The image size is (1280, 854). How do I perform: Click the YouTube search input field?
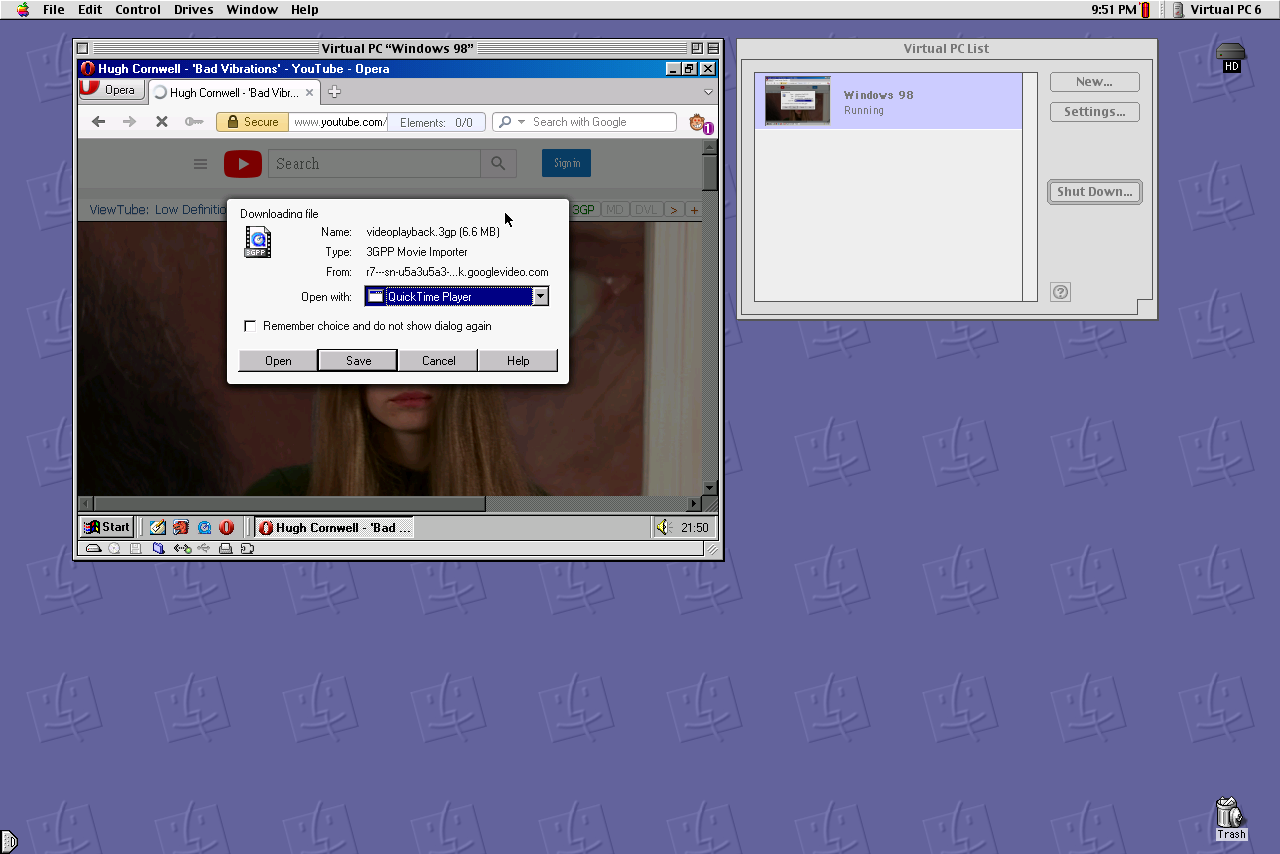[x=374, y=164]
